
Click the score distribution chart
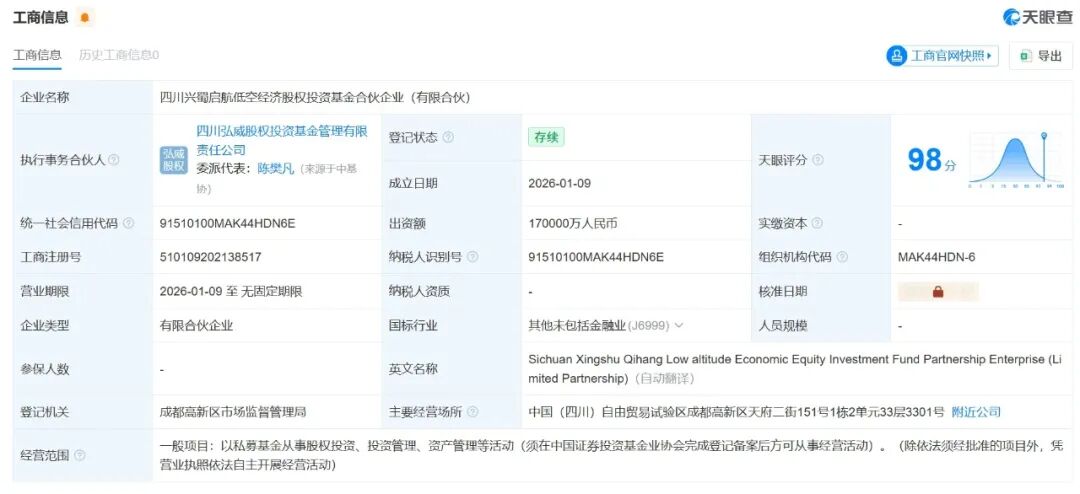[x=1016, y=160]
